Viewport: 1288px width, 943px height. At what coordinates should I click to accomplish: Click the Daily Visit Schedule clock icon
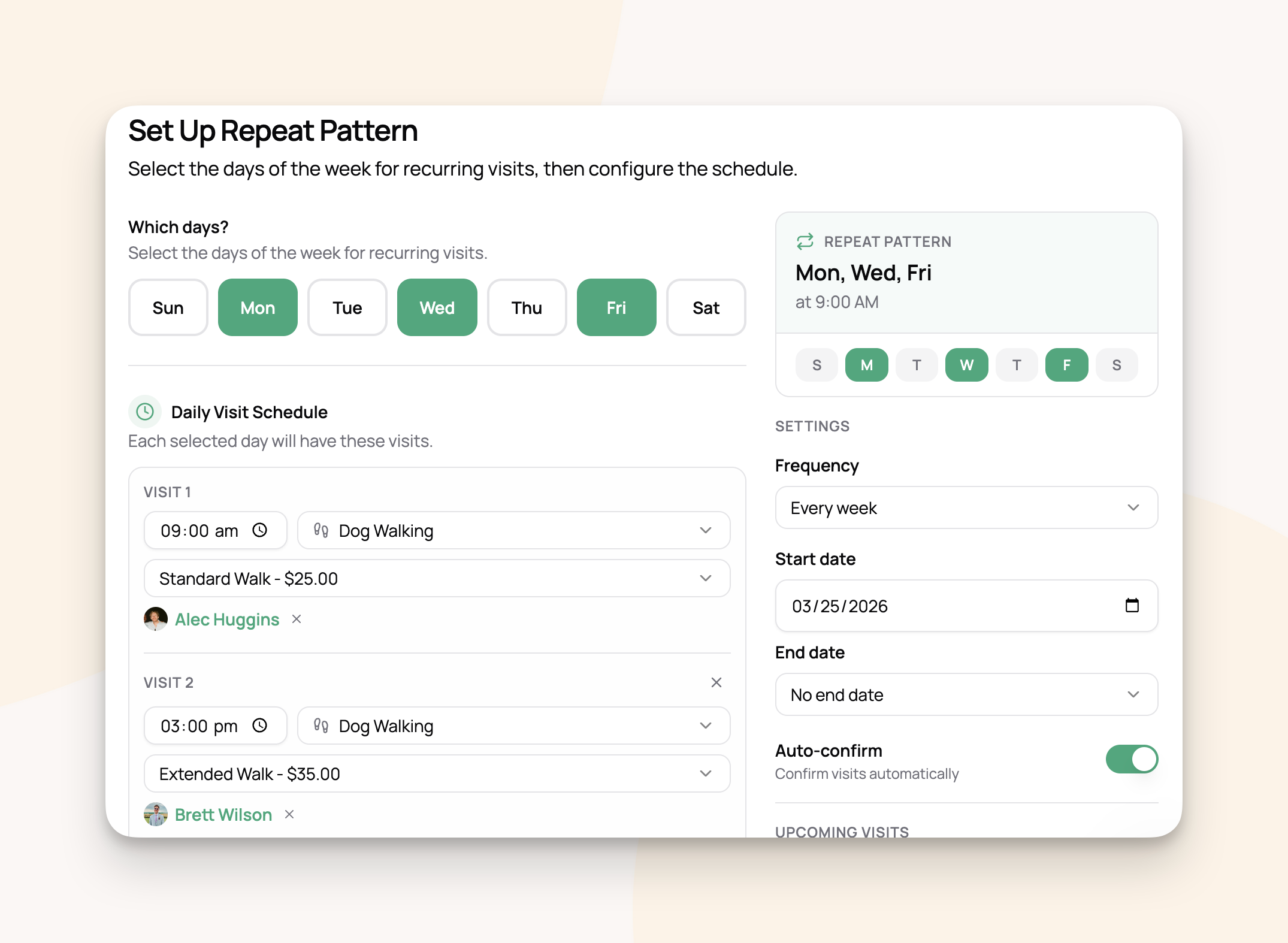click(145, 412)
